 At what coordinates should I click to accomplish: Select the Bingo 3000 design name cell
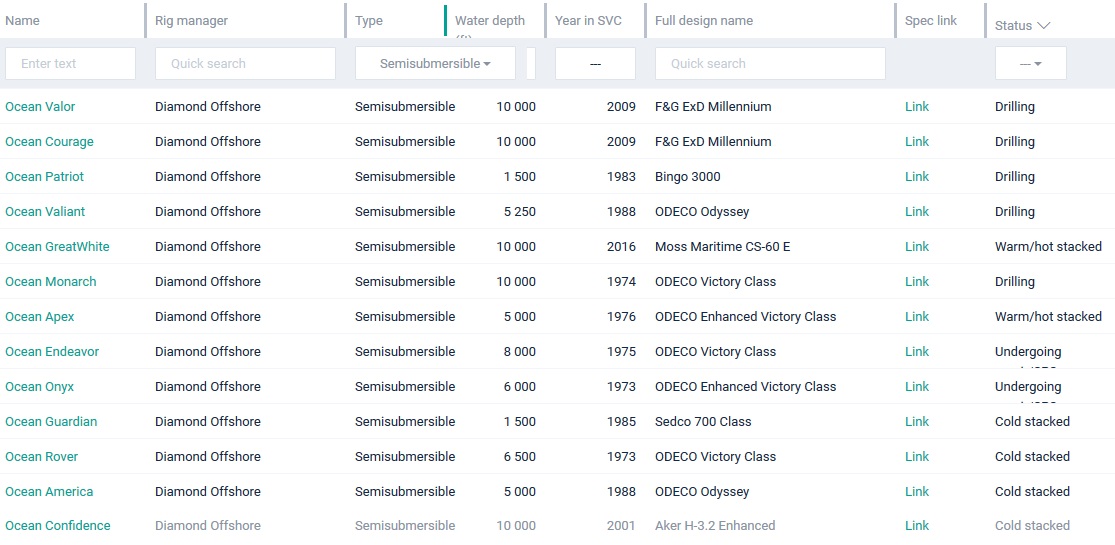pos(688,176)
